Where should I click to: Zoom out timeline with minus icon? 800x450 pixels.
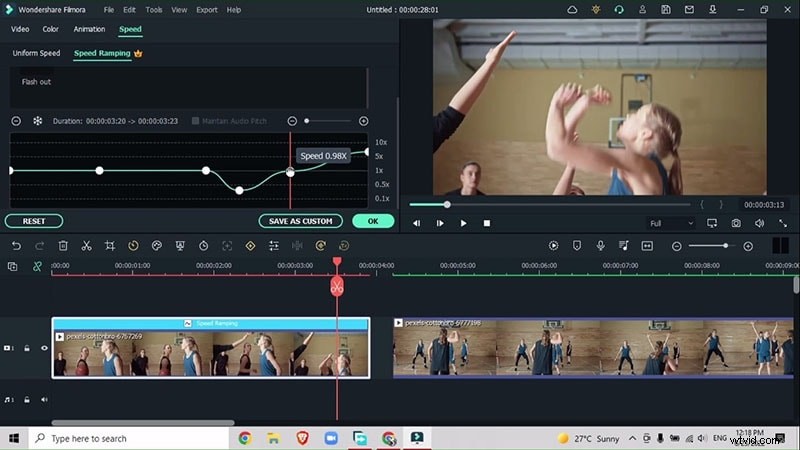point(677,246)
